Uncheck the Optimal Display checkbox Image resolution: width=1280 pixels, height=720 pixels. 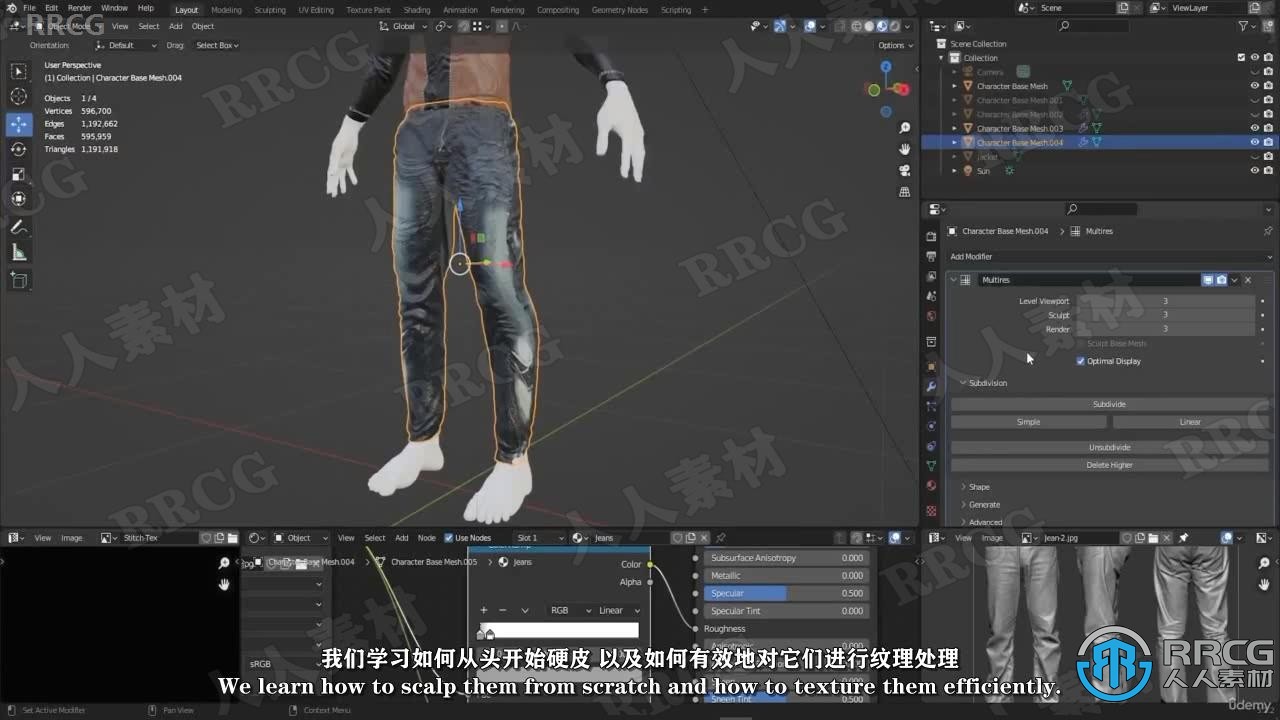(x=1080, y=361)
